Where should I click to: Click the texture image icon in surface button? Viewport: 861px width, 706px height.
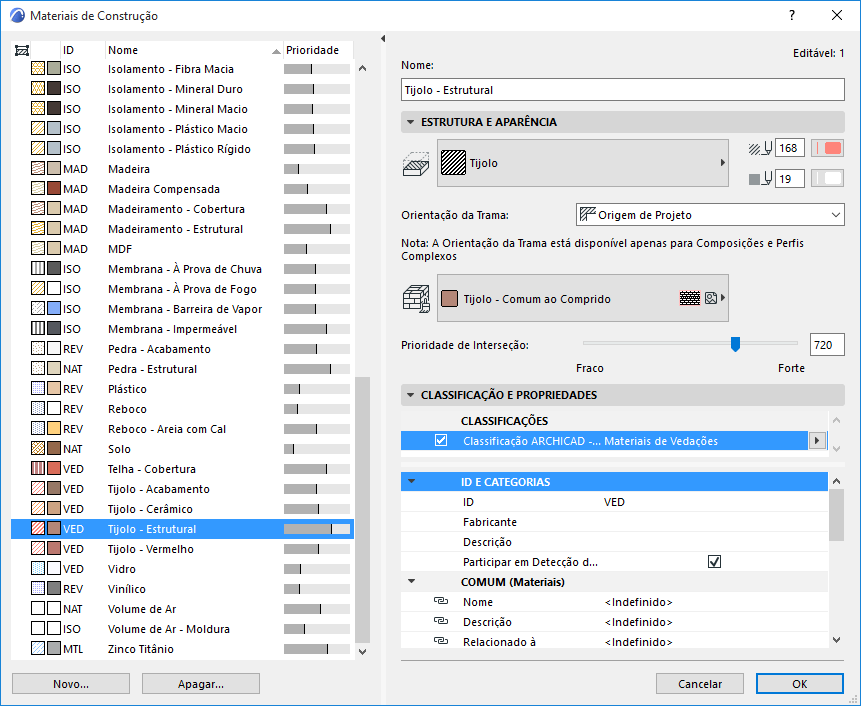coord(711,298)
